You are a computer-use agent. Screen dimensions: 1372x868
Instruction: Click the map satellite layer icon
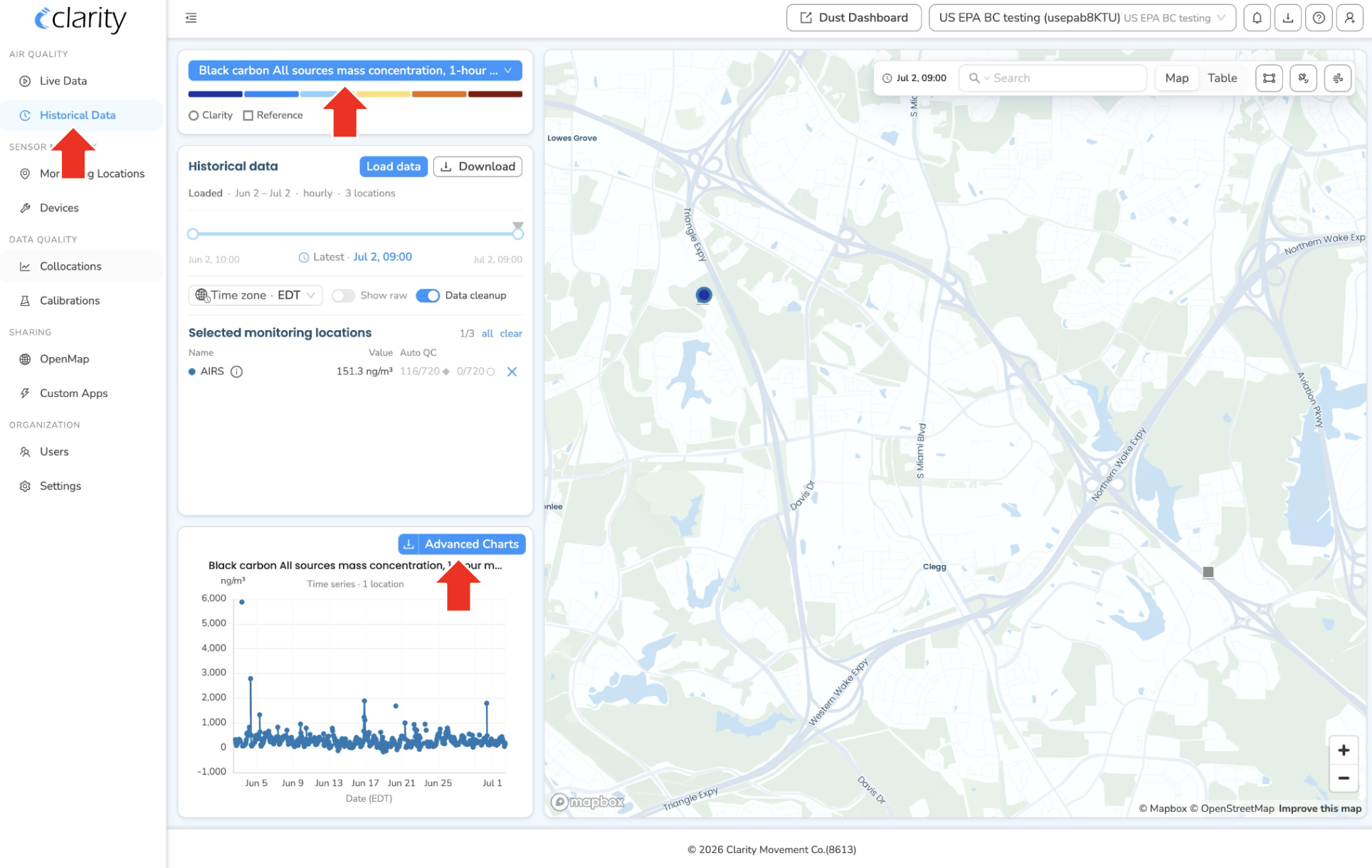pyautogui.click(x=1304, y=78)
